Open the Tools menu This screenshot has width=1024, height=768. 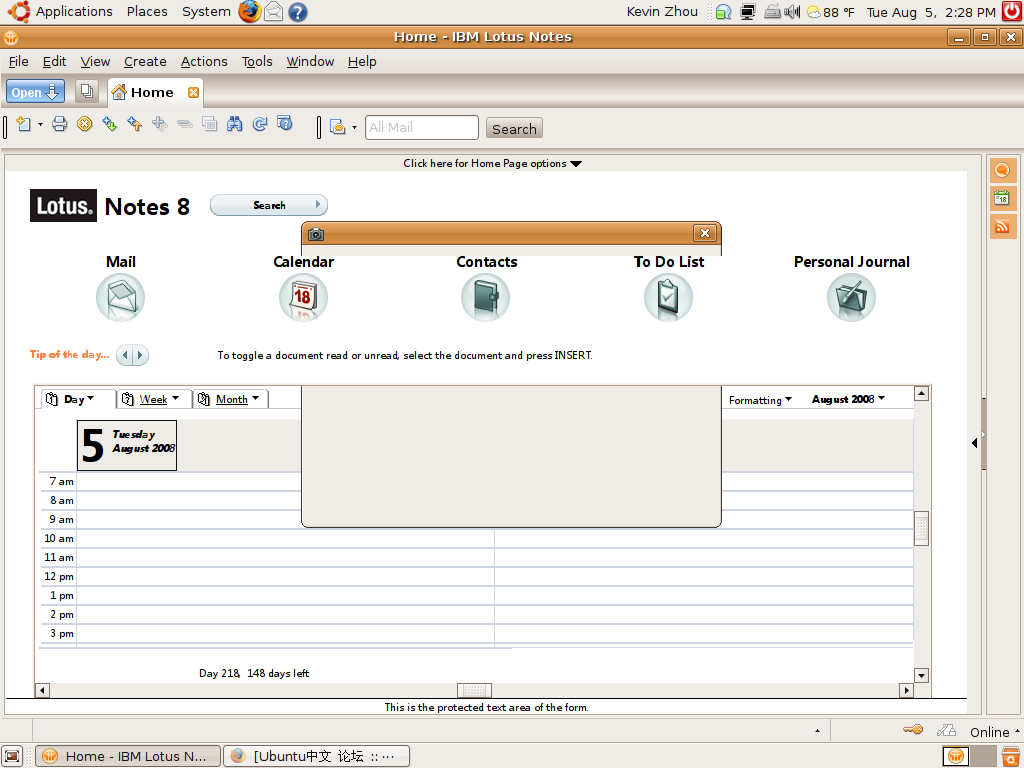257,61
